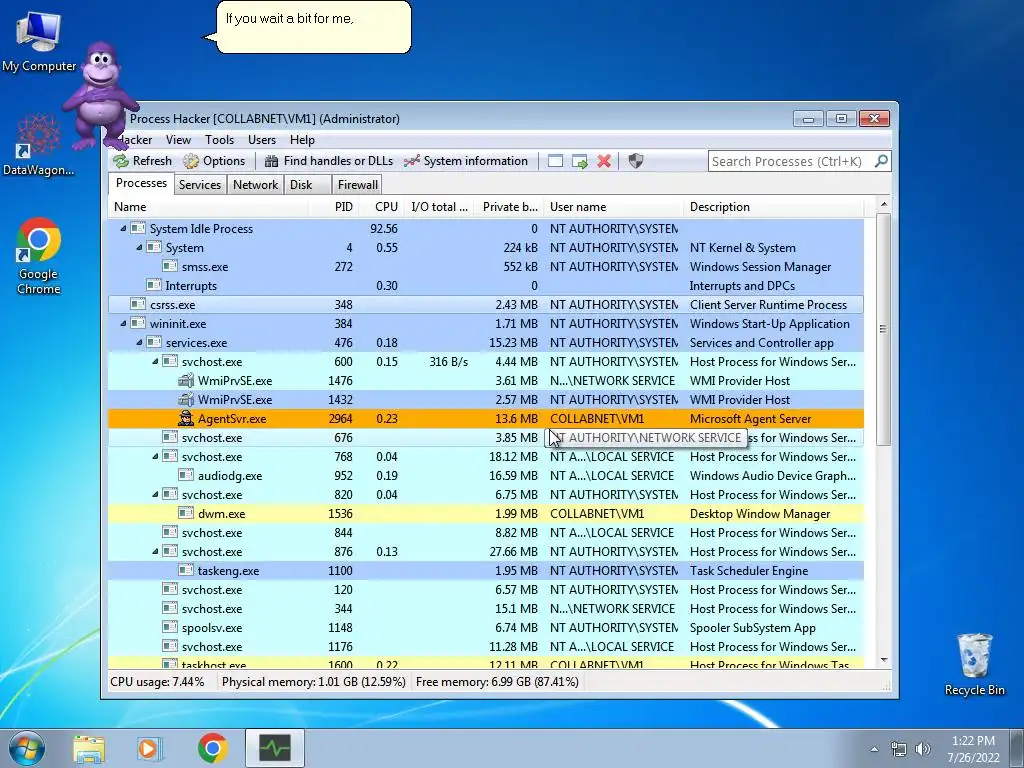Select the taskeng.exe process row
The height and width of the screenshot is (768, 1024).
click(x=486, y=571)
